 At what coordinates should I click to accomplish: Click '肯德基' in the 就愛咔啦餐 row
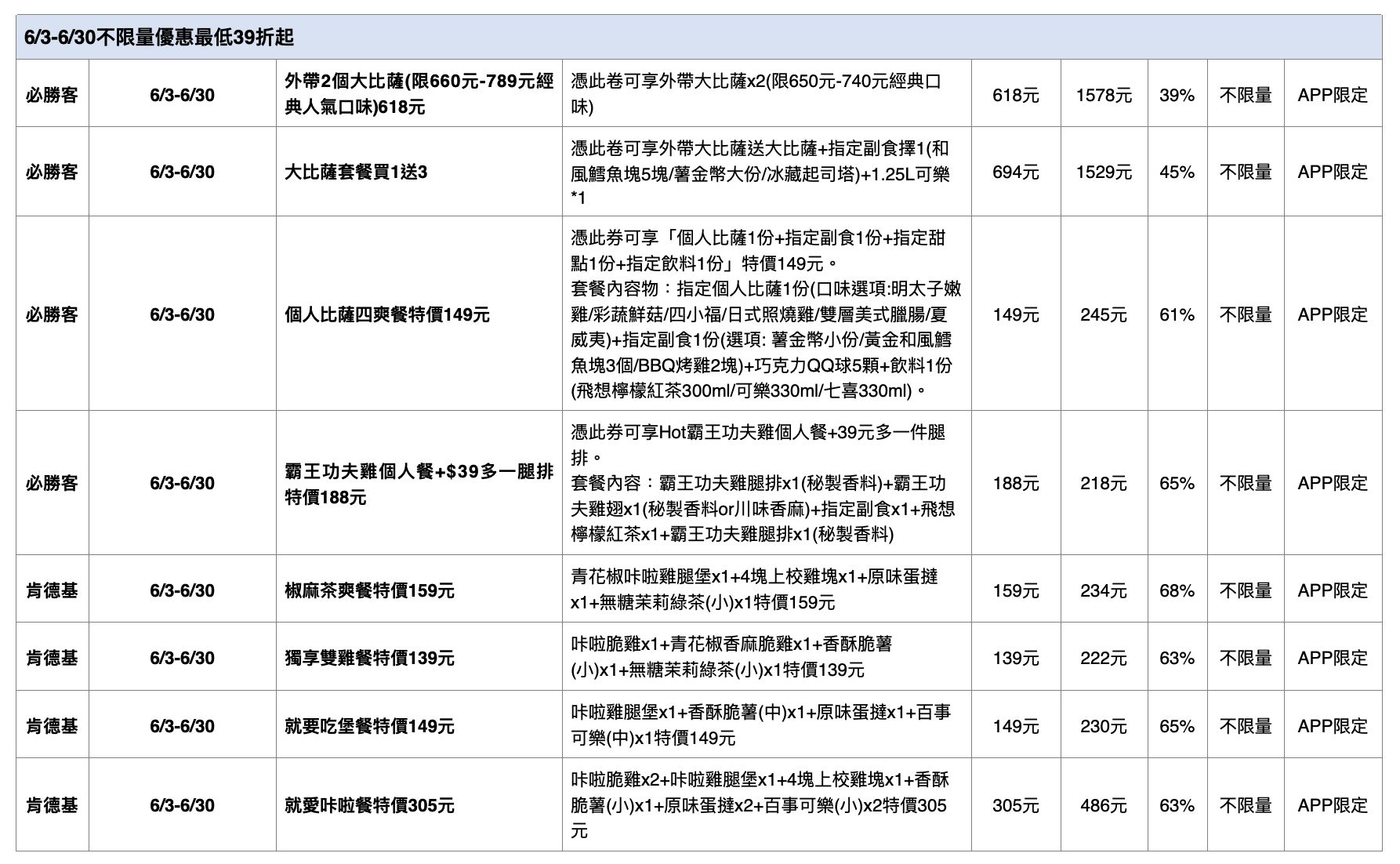(53, 805)
